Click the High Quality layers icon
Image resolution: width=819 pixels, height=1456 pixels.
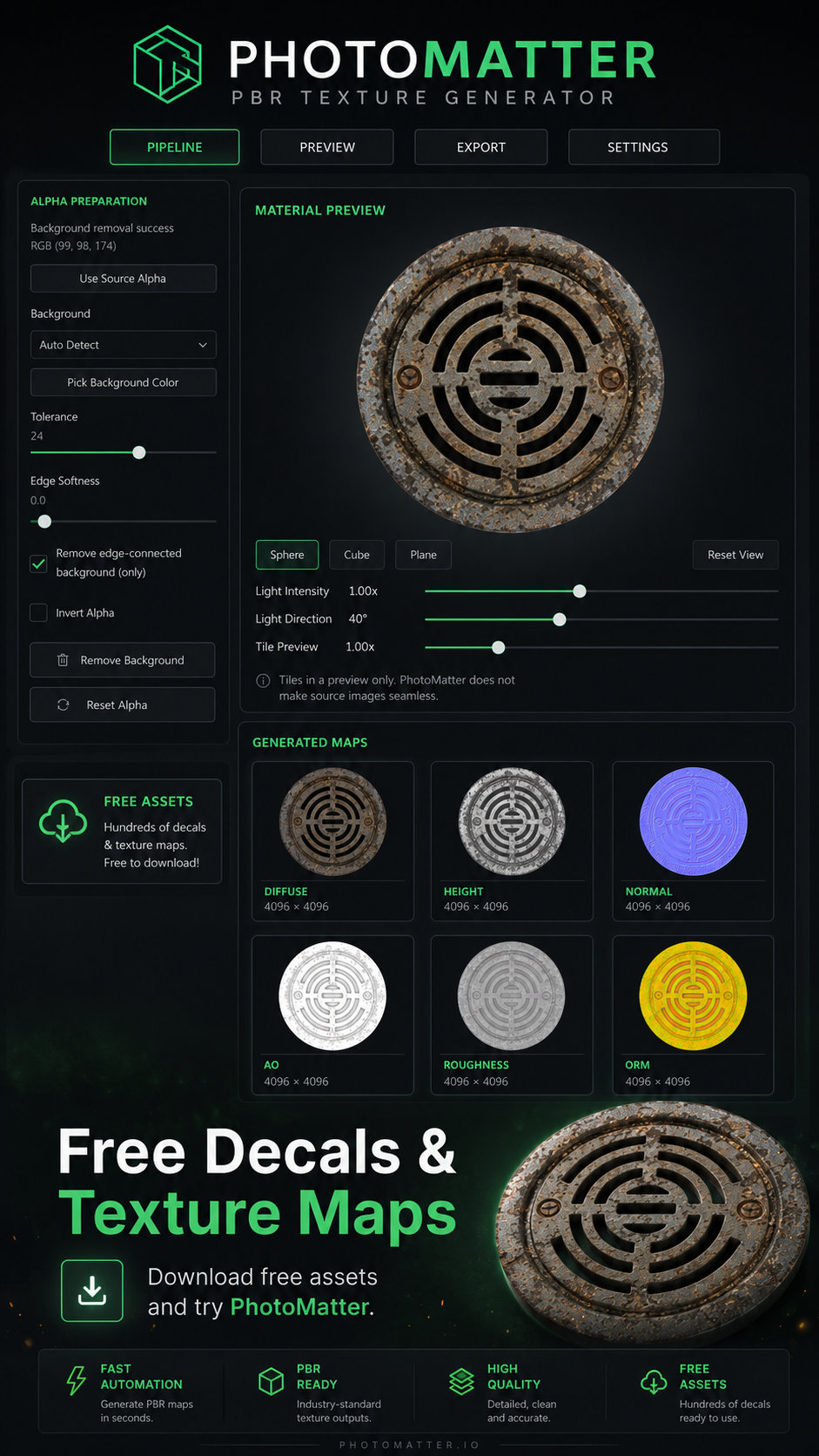coord(461,1381)
